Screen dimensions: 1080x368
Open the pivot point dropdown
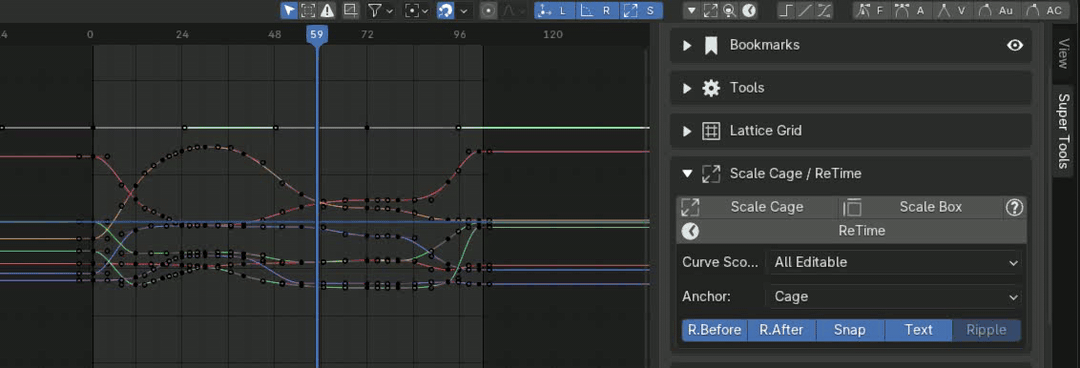pos(416,10)
